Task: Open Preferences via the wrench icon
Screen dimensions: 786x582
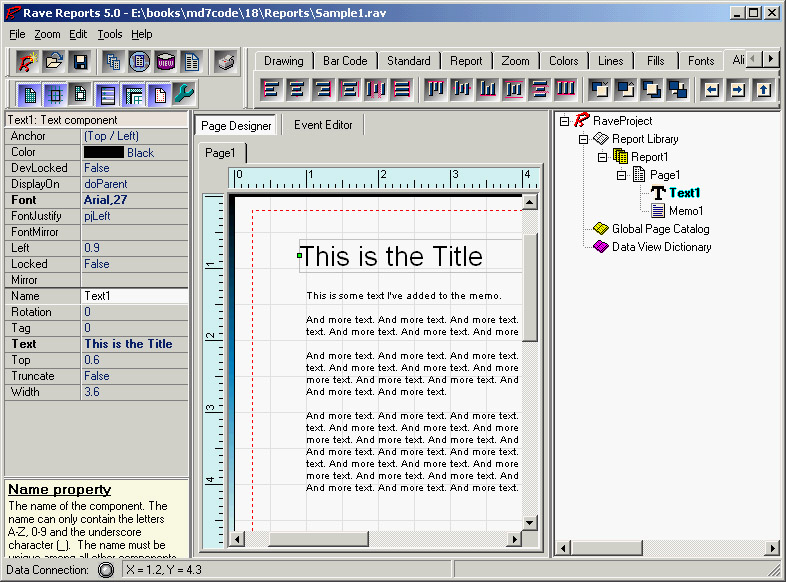Action: click(x=184, y=95)
